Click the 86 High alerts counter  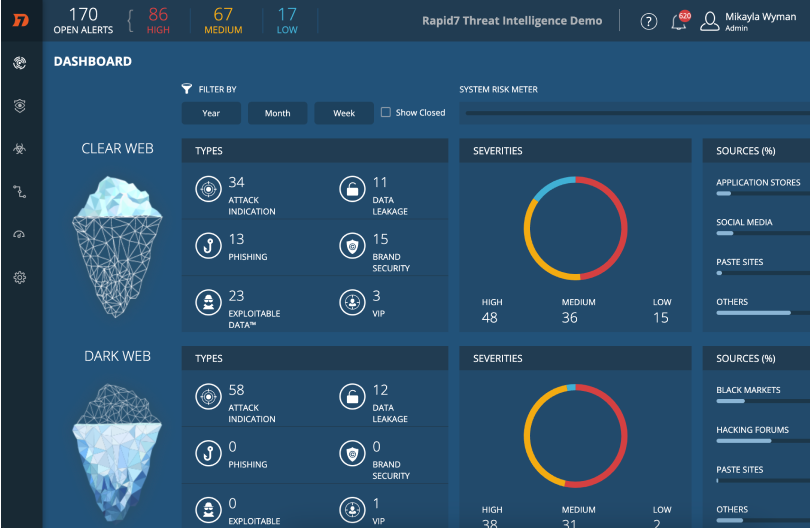pyautogui.click(x=158, y=21)
